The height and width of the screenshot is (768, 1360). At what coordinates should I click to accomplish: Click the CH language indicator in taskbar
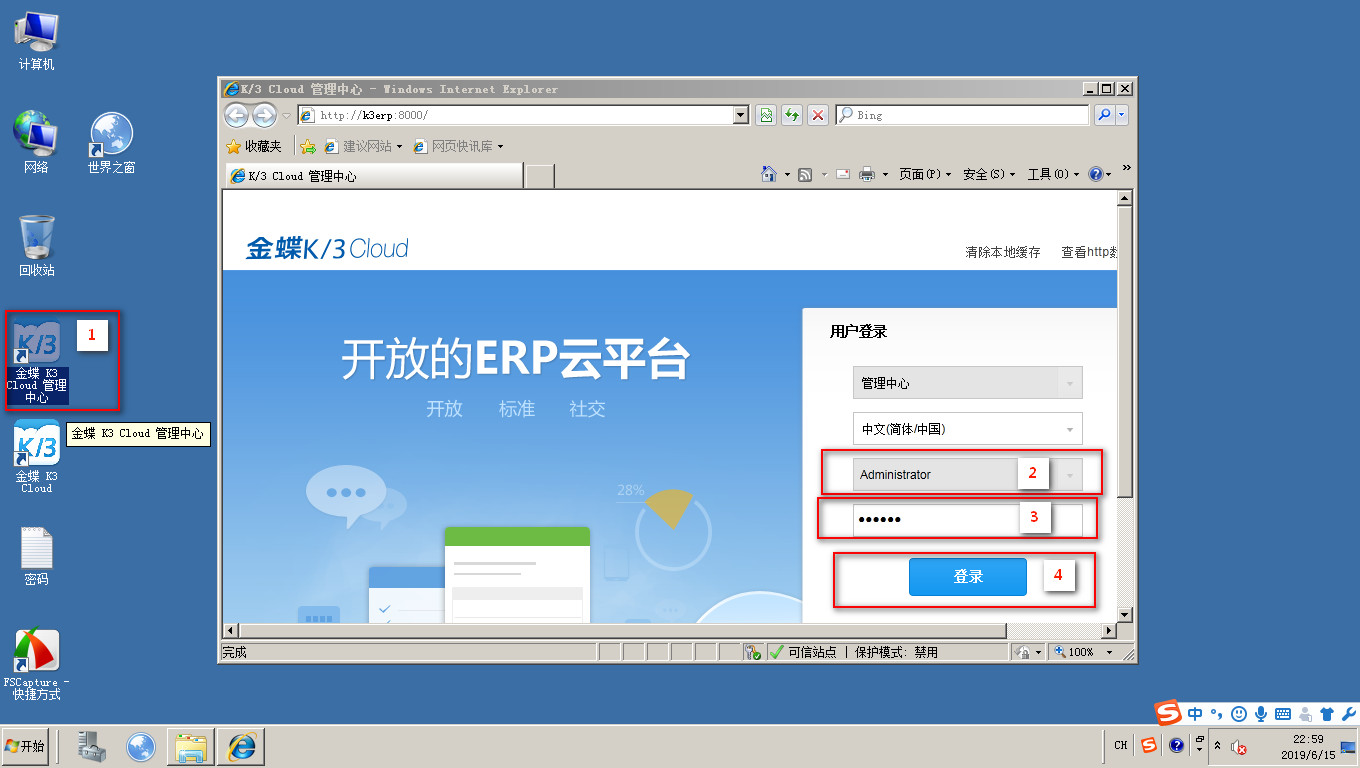tap(1121, 745)
